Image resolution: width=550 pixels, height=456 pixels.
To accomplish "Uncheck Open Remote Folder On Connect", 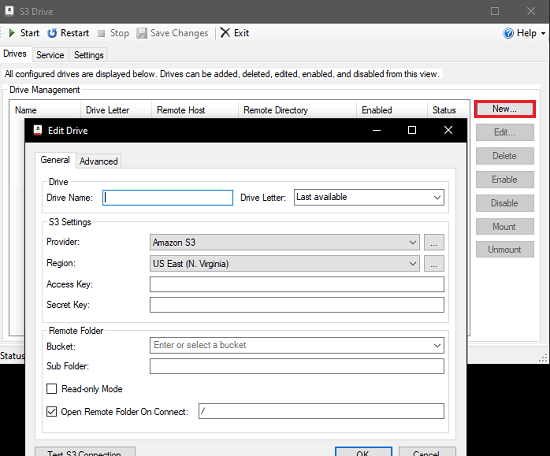I will tap(52, 411).
